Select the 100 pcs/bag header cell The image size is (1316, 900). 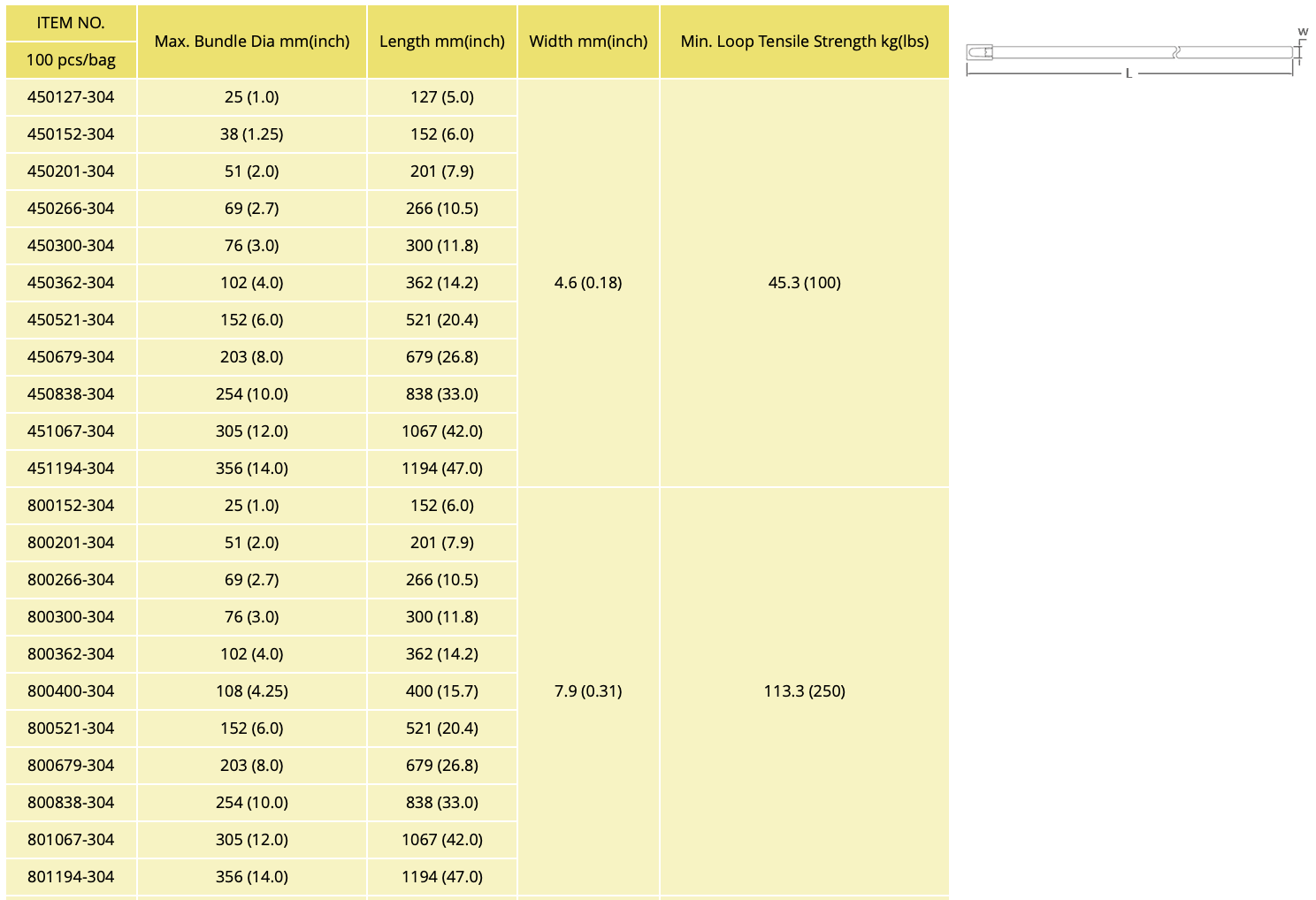(x=71, y=60)
